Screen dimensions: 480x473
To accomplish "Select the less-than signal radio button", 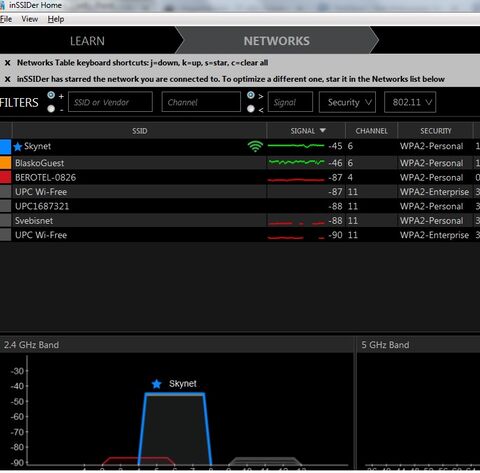I will click(251, 109).
